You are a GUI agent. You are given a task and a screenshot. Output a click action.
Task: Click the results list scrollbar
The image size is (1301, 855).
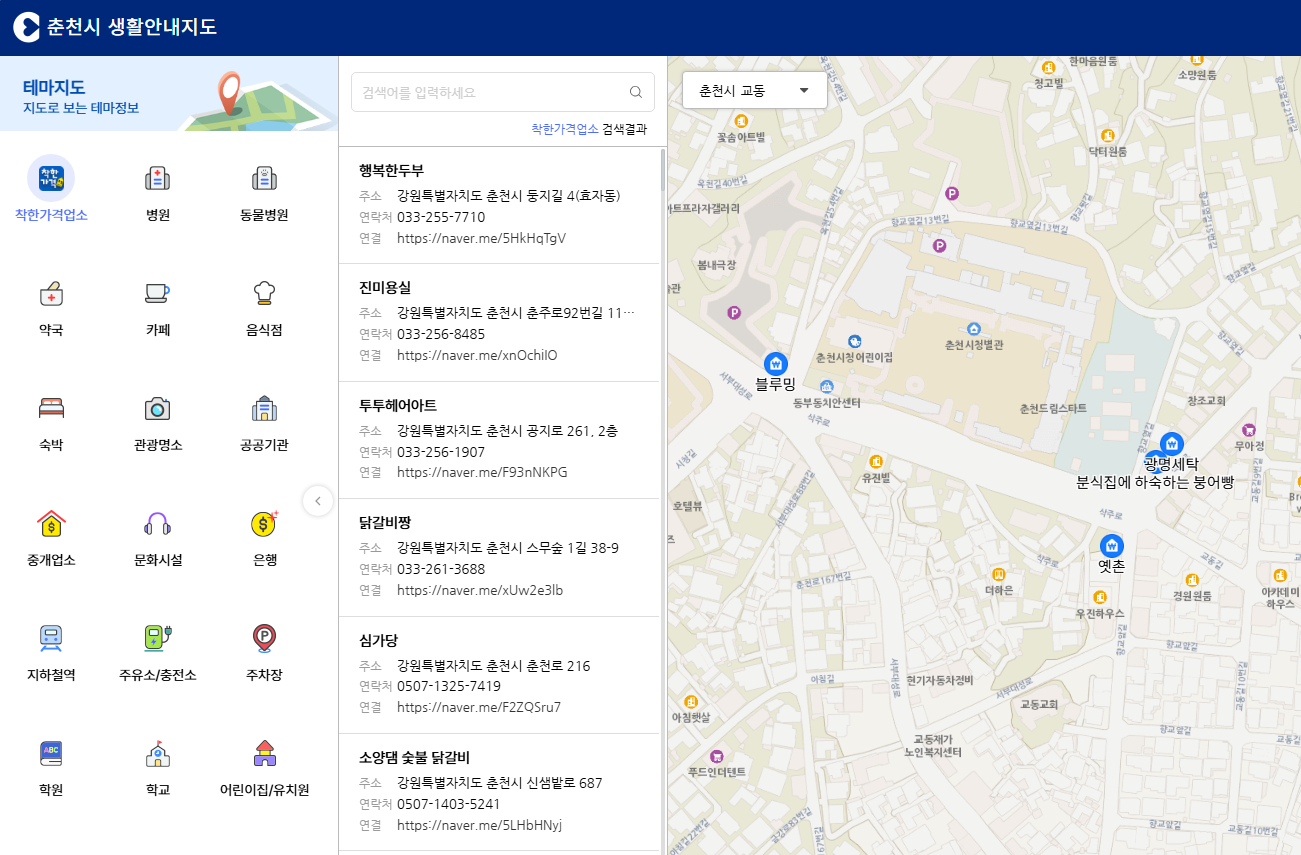pyautogui.click(x=663, y=170)
